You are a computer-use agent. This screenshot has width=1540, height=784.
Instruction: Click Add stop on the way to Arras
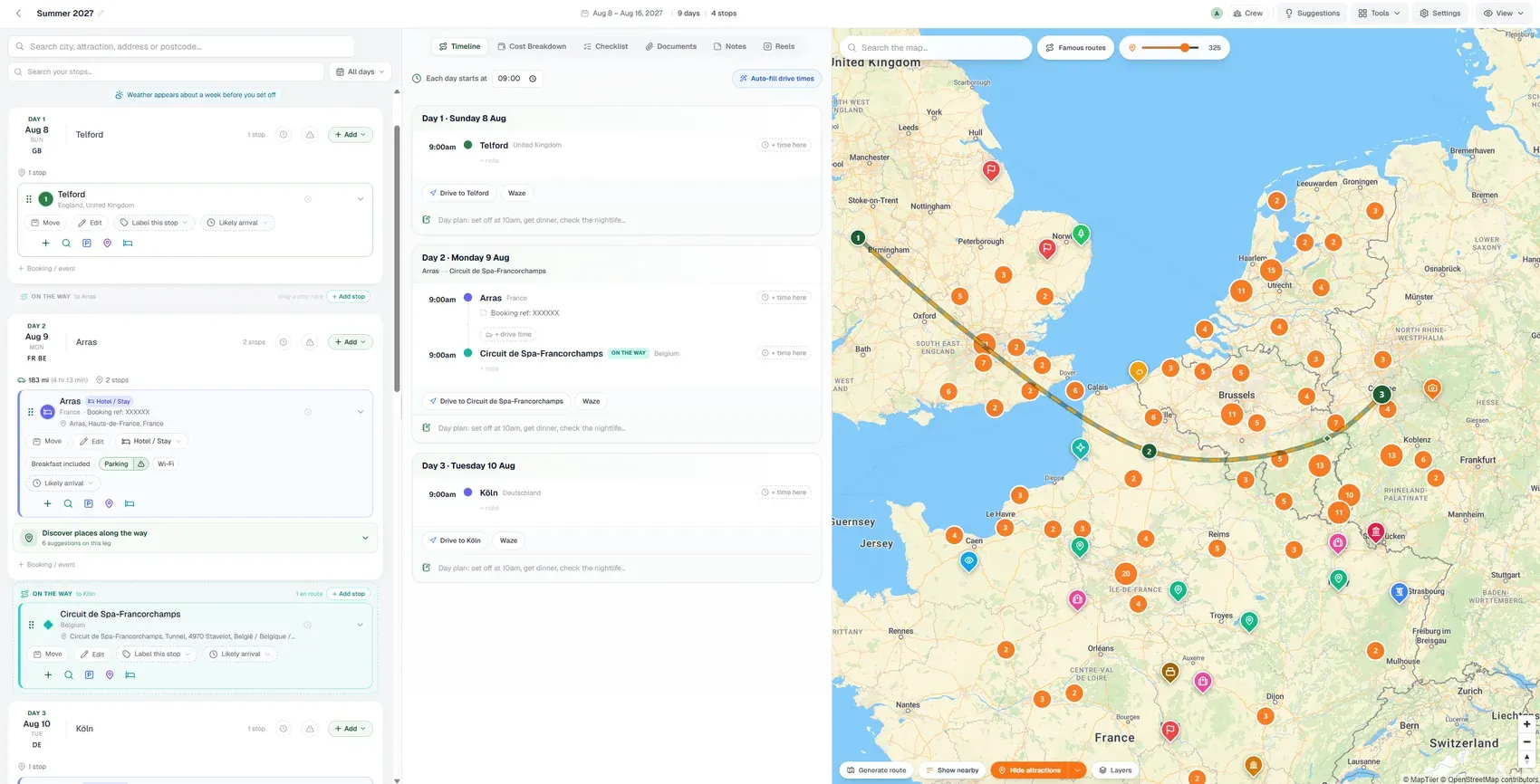(348, 297)
